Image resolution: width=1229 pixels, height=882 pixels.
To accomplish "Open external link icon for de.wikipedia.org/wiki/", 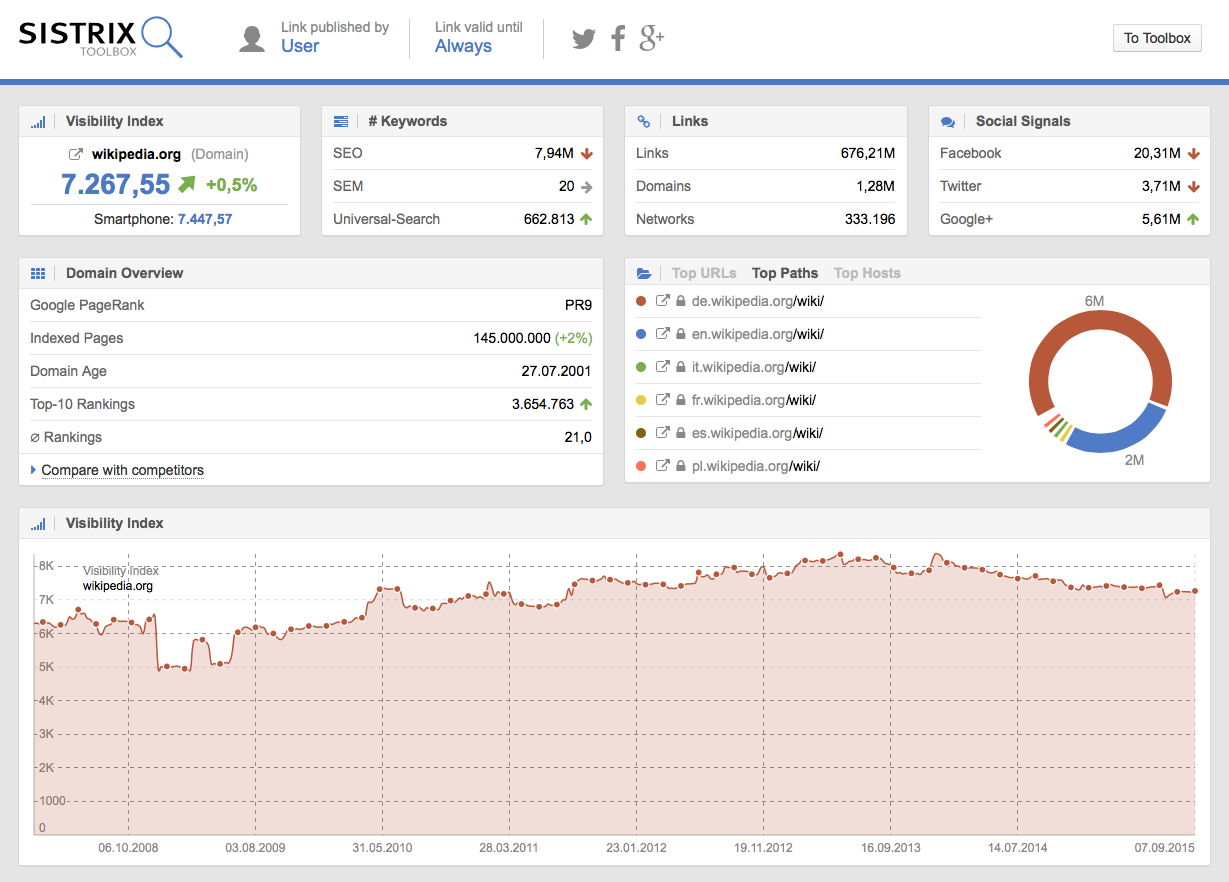I will coord(662,301).
